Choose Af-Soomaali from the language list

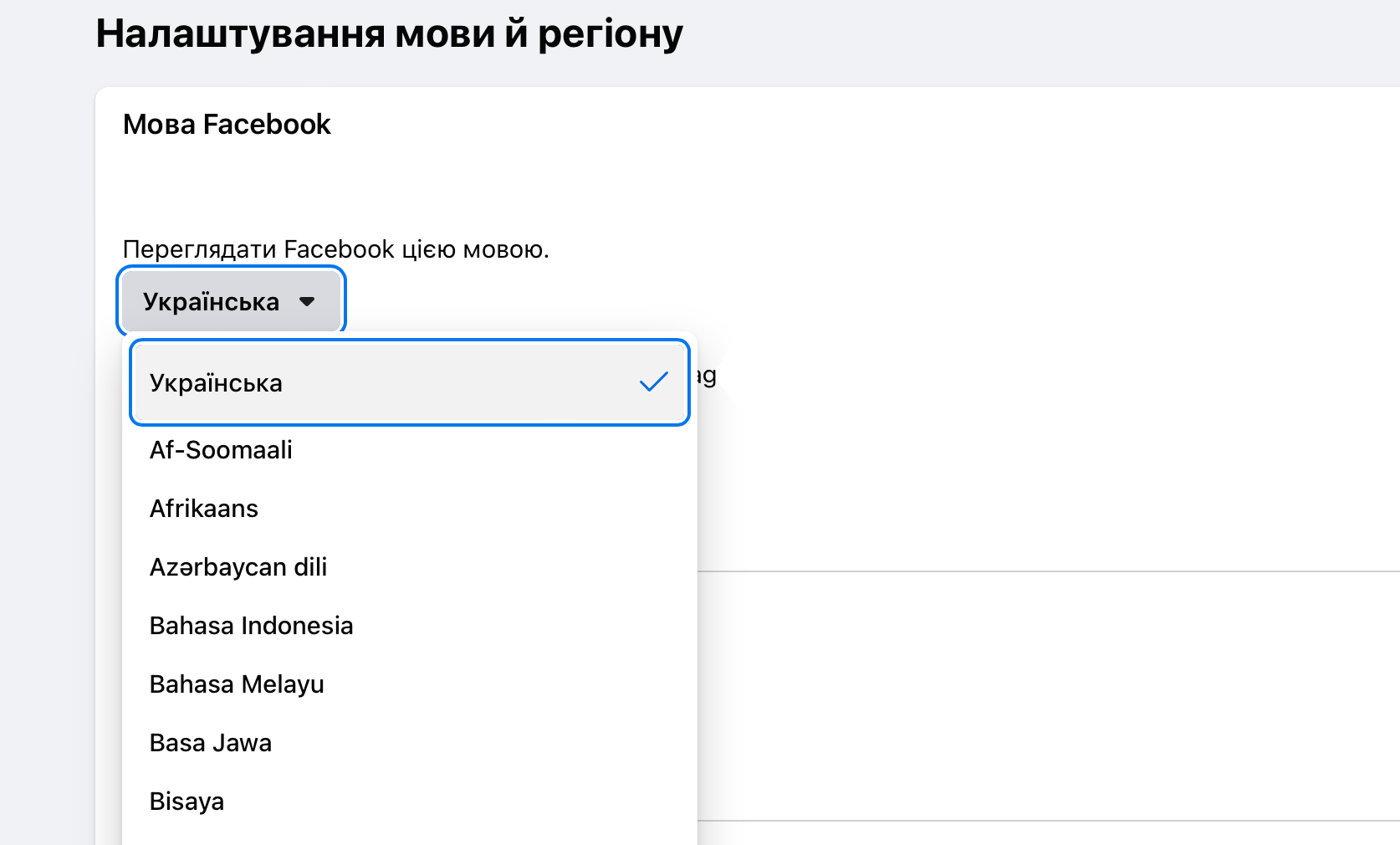pos(221,450)
